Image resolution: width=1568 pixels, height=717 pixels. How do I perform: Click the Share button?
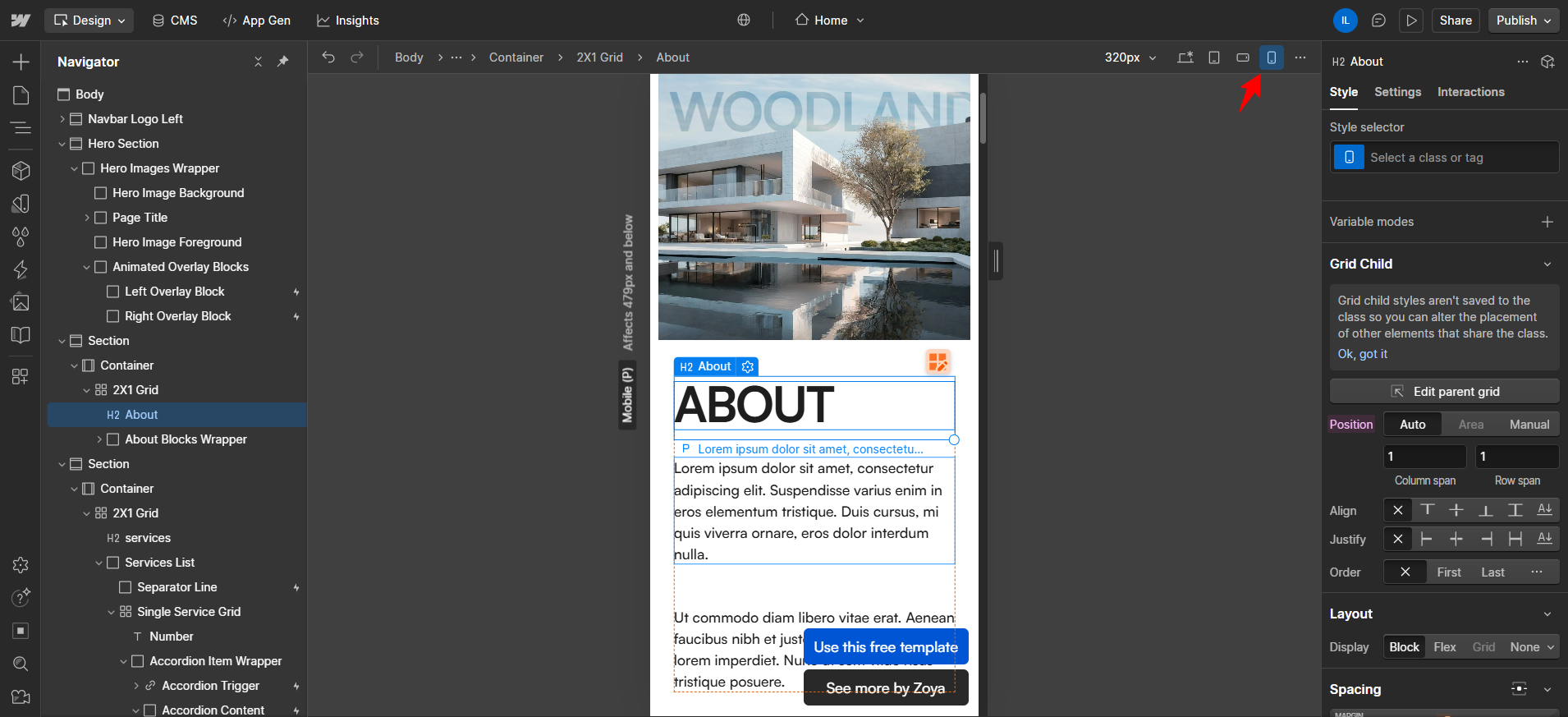click(x=1456, y=21)
